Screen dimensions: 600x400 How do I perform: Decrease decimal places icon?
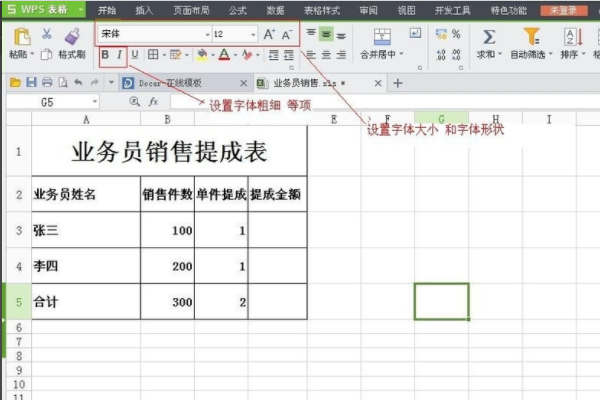tap(456, 55)
